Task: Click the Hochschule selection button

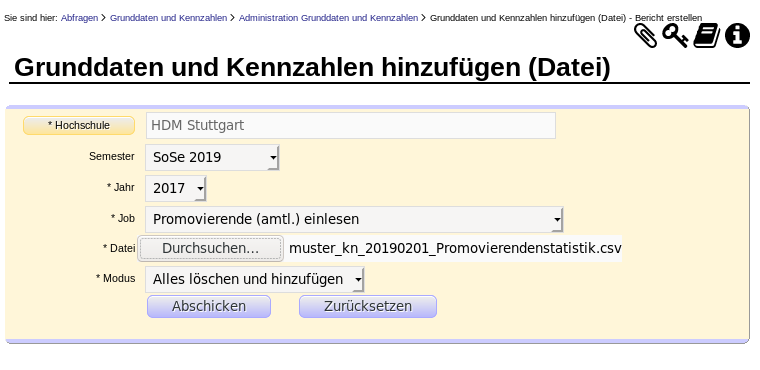Action: [x=79, y=126]
